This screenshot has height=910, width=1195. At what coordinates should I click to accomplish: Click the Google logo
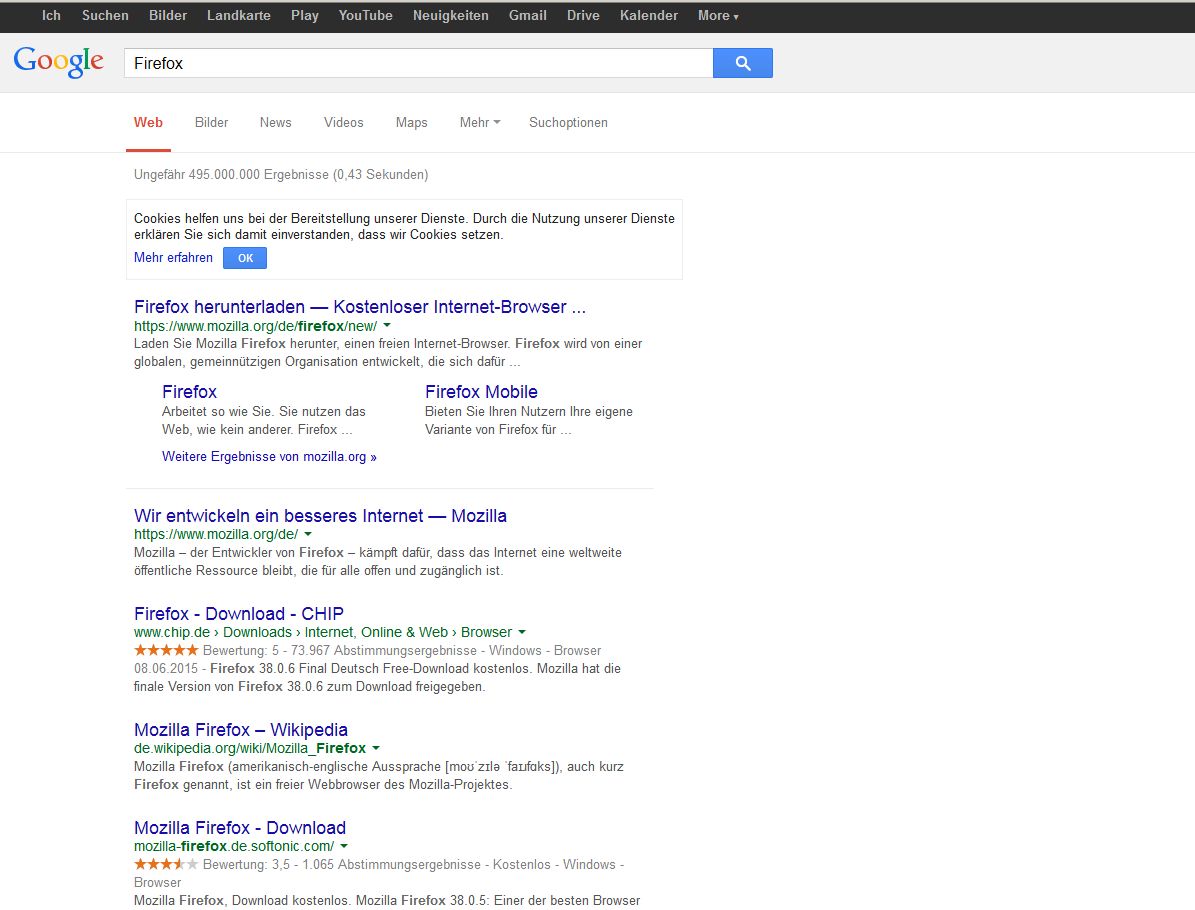click(59, 62)
